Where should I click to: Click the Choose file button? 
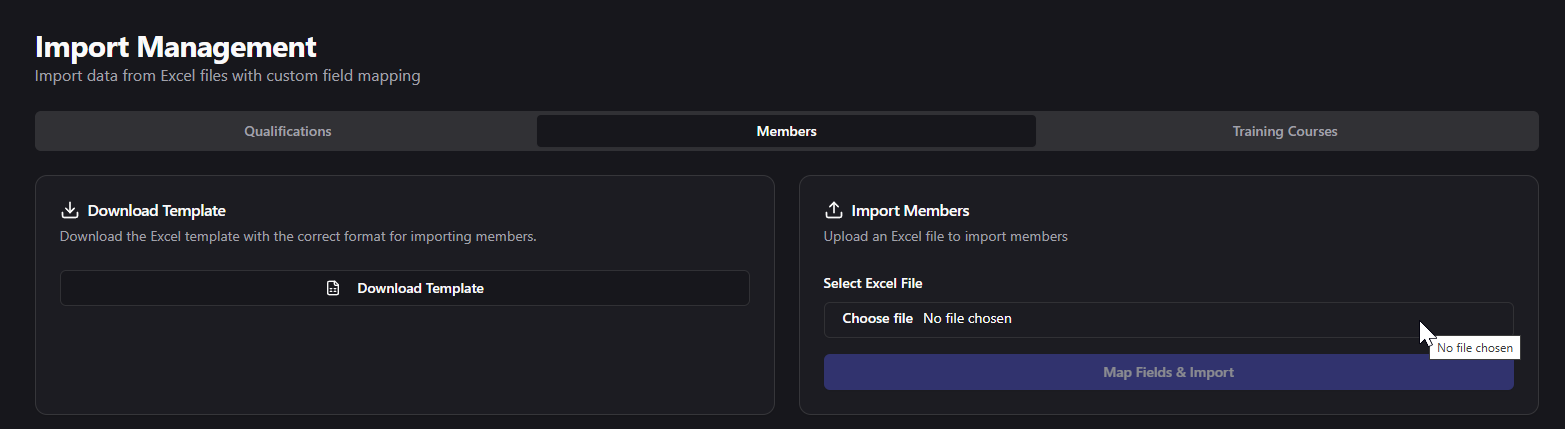click(x=877, y=319)
